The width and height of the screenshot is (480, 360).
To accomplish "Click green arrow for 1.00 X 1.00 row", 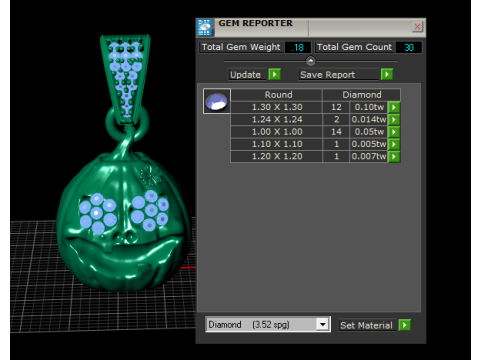I will 394,132.
